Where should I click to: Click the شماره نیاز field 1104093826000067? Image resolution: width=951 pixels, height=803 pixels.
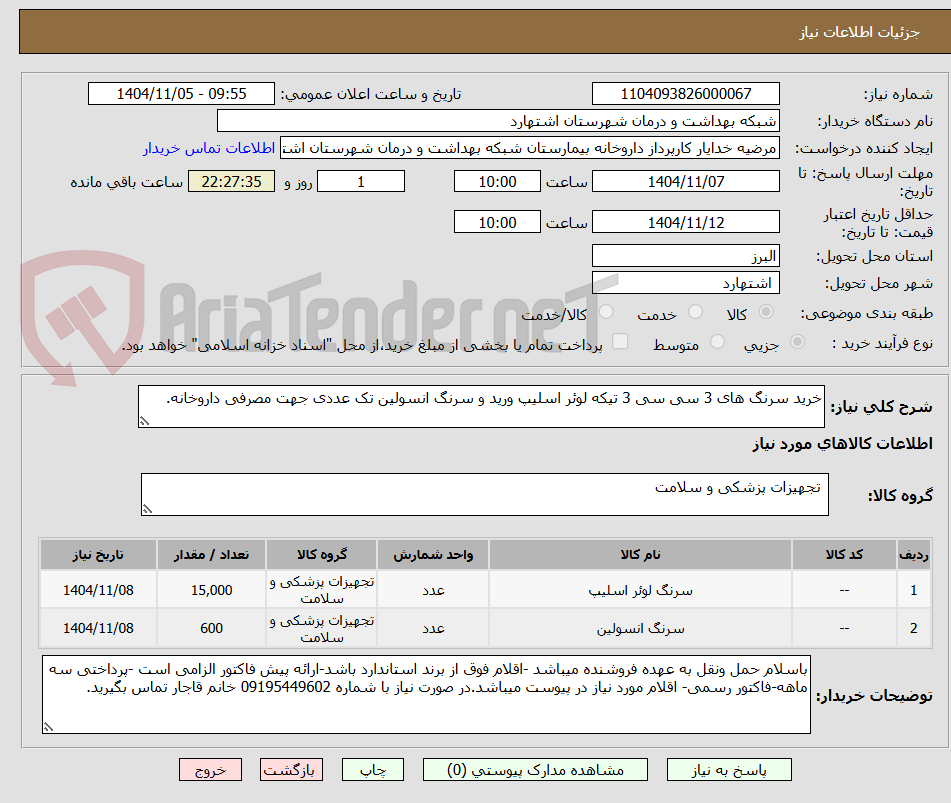pyautogui.click(x=685, y=94)
